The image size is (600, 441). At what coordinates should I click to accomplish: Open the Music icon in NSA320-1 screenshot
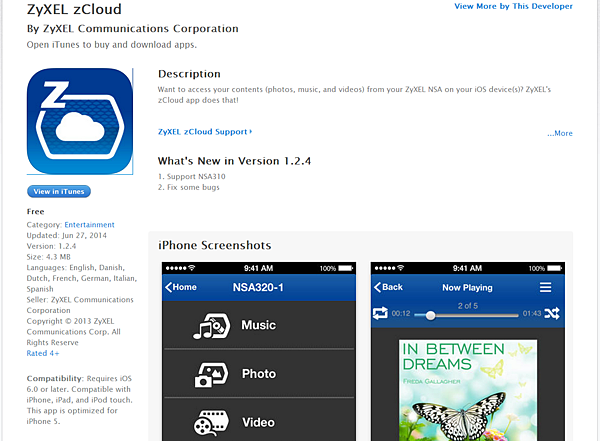click(211, 326)
